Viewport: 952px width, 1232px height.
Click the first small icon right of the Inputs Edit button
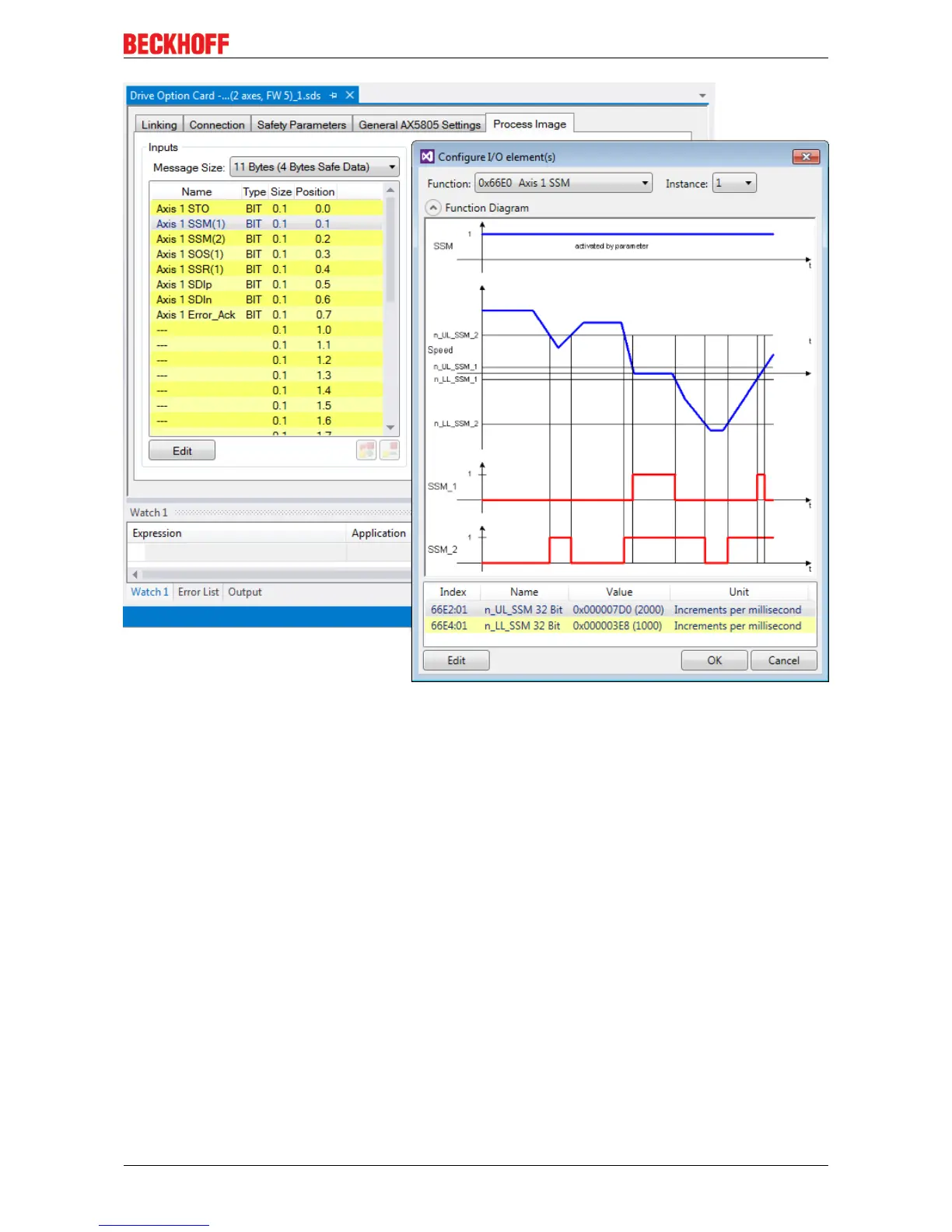pos(366,450)
